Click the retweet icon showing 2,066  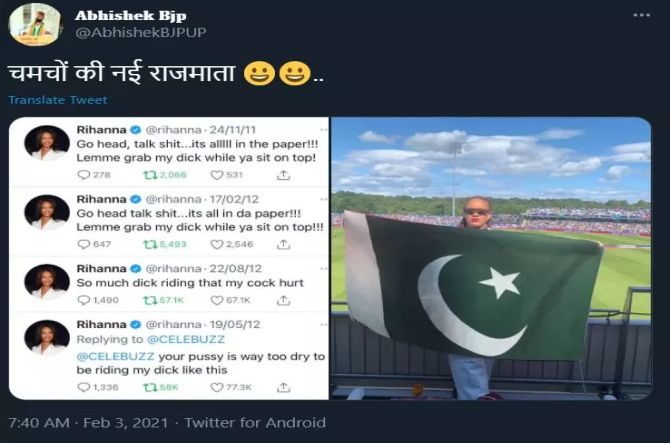click(x=150, y=175)
